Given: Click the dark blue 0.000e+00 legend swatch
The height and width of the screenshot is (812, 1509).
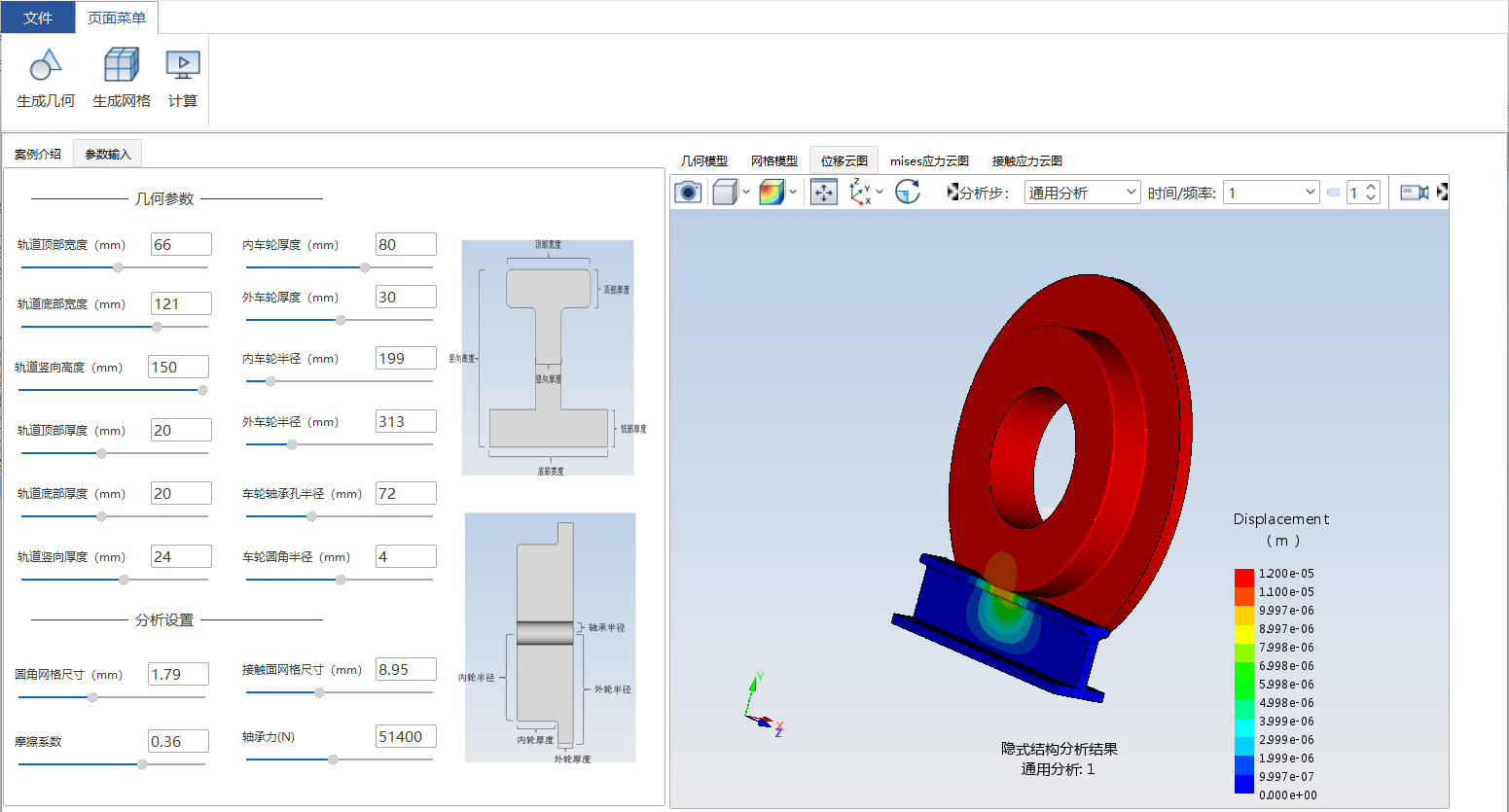Looking at the screenshot, I should [1244, 786].
